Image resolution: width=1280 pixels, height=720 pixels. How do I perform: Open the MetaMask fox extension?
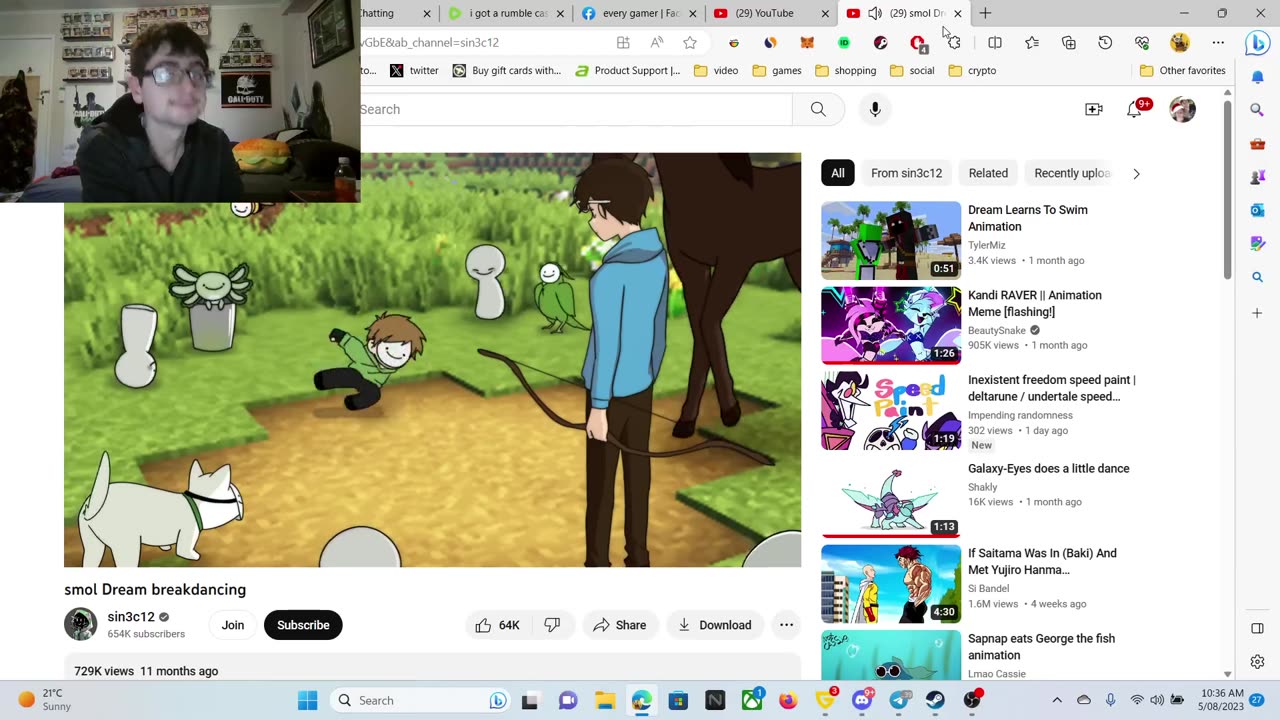807,42
